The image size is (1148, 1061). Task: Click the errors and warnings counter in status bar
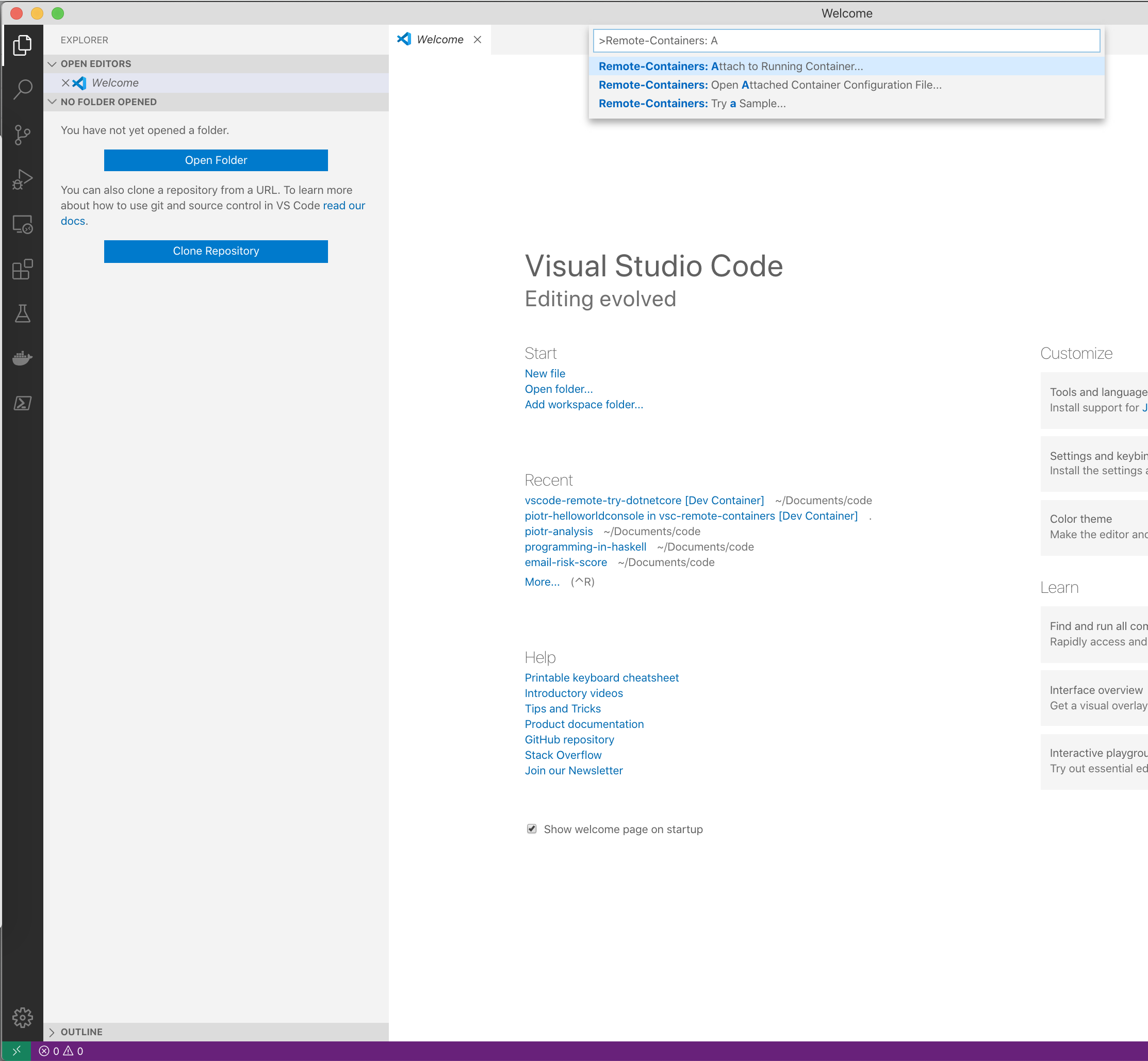[x=60, y=1050]
